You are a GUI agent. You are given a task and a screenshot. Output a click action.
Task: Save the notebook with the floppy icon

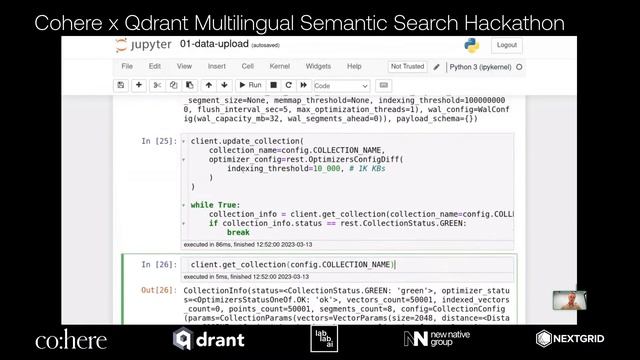121,85
